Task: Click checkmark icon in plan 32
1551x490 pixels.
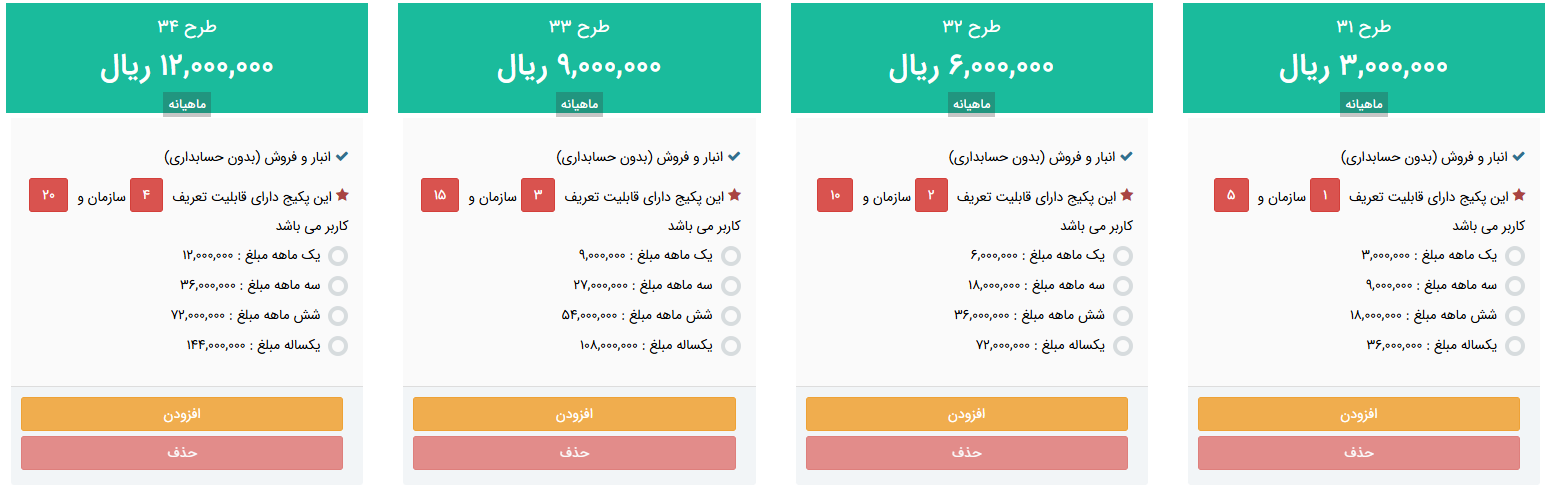Action: click(1127, 157)
